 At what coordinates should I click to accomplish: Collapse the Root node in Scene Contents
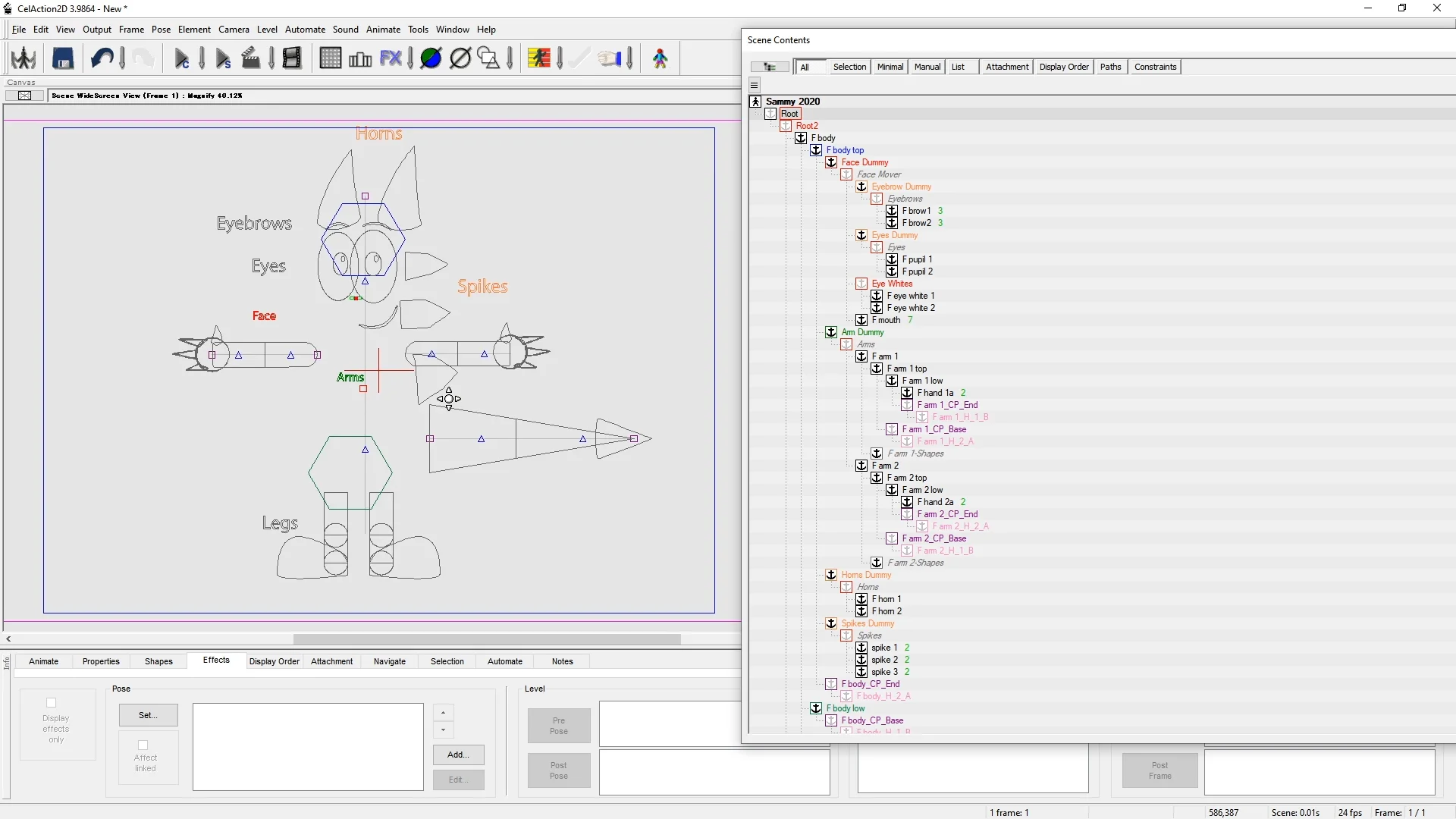click(771, 113)
